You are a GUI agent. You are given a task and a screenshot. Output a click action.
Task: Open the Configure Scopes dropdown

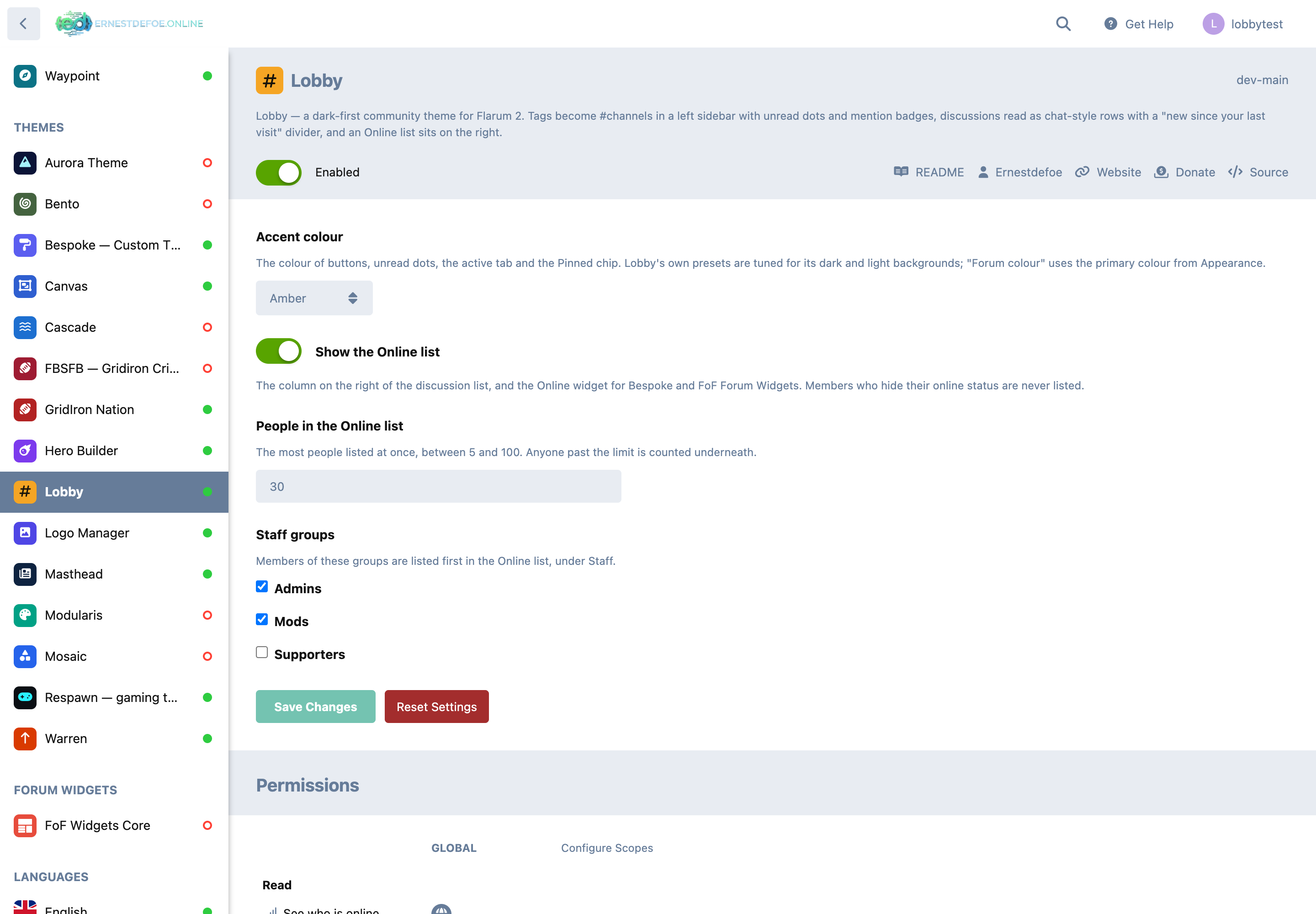tap(607, 848)
